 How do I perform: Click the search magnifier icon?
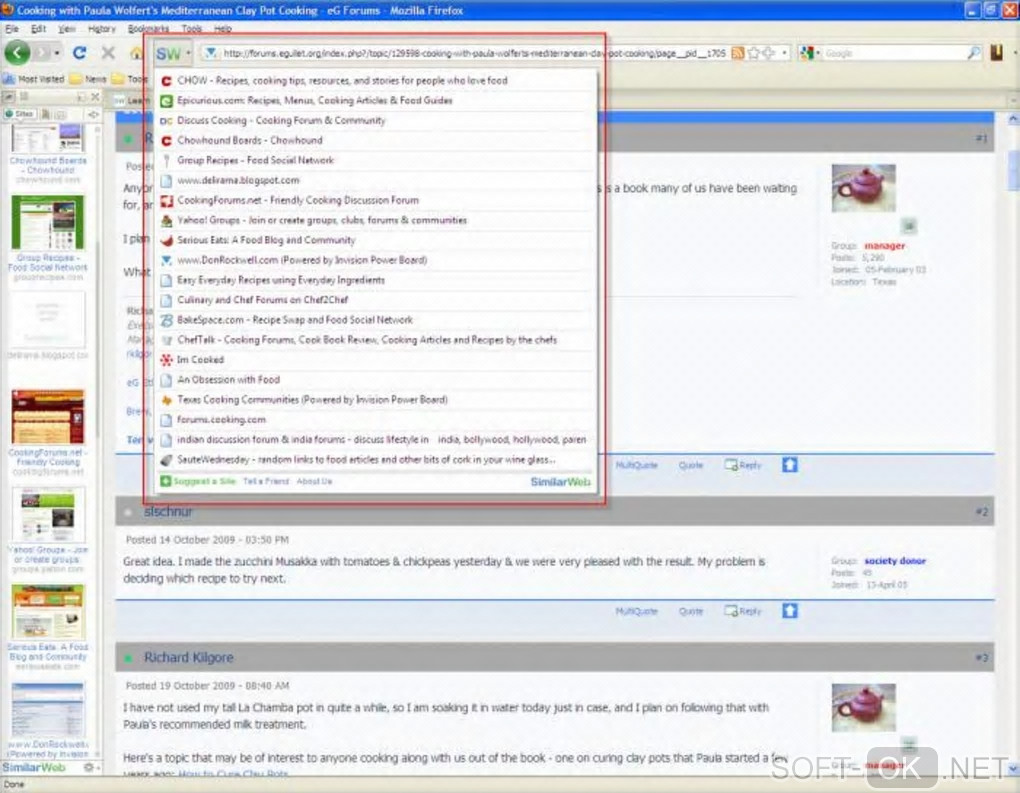tap(974, 53)
